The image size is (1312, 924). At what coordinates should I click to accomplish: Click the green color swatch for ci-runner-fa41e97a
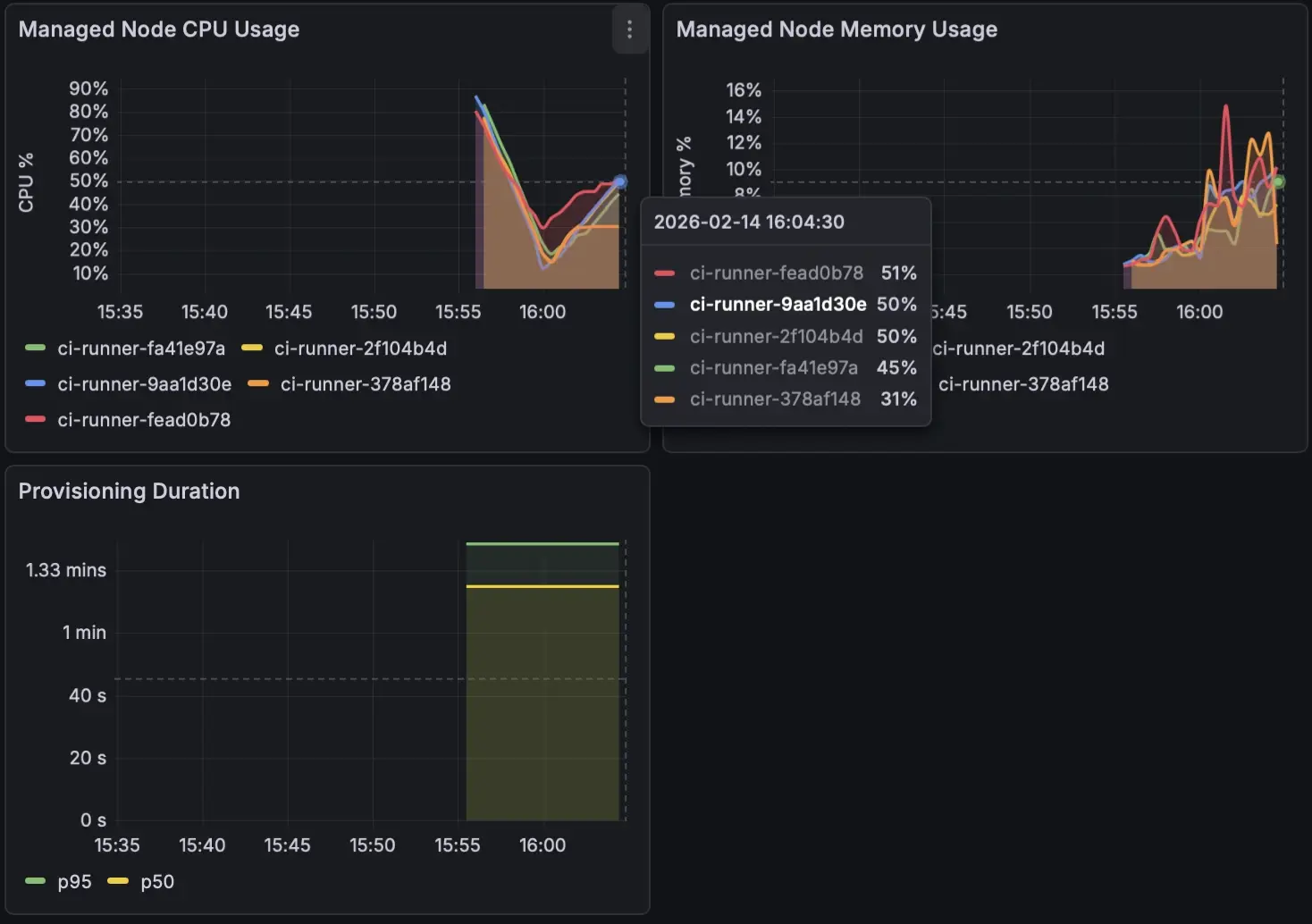[x=36, y=348]
